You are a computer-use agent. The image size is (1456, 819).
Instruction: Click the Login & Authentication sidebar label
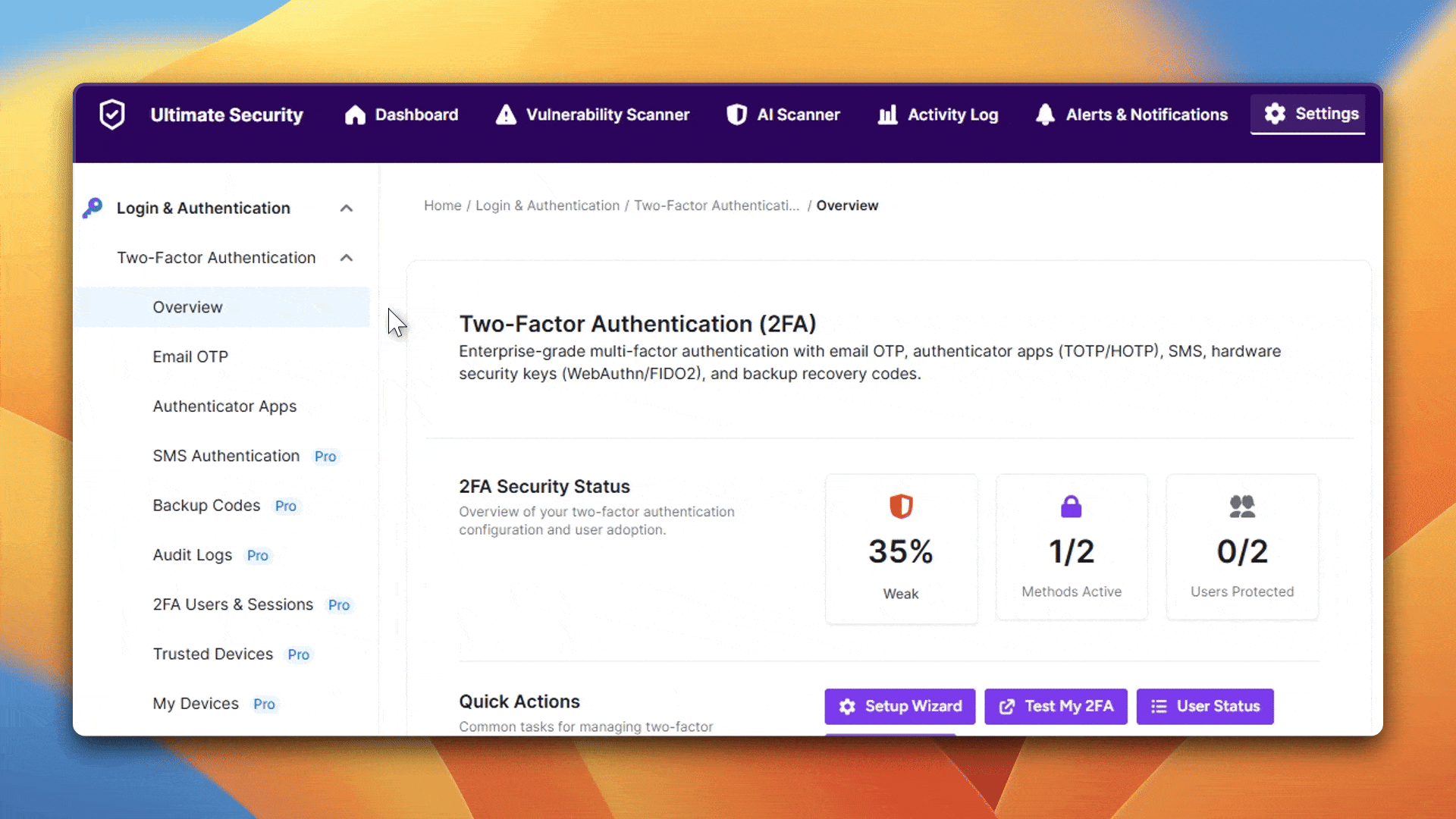(203, 208)
